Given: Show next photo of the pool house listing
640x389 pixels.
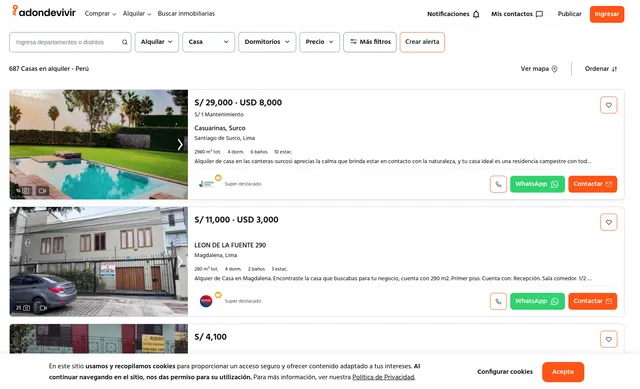Looking at the screenshot, I should coord(180,144).
